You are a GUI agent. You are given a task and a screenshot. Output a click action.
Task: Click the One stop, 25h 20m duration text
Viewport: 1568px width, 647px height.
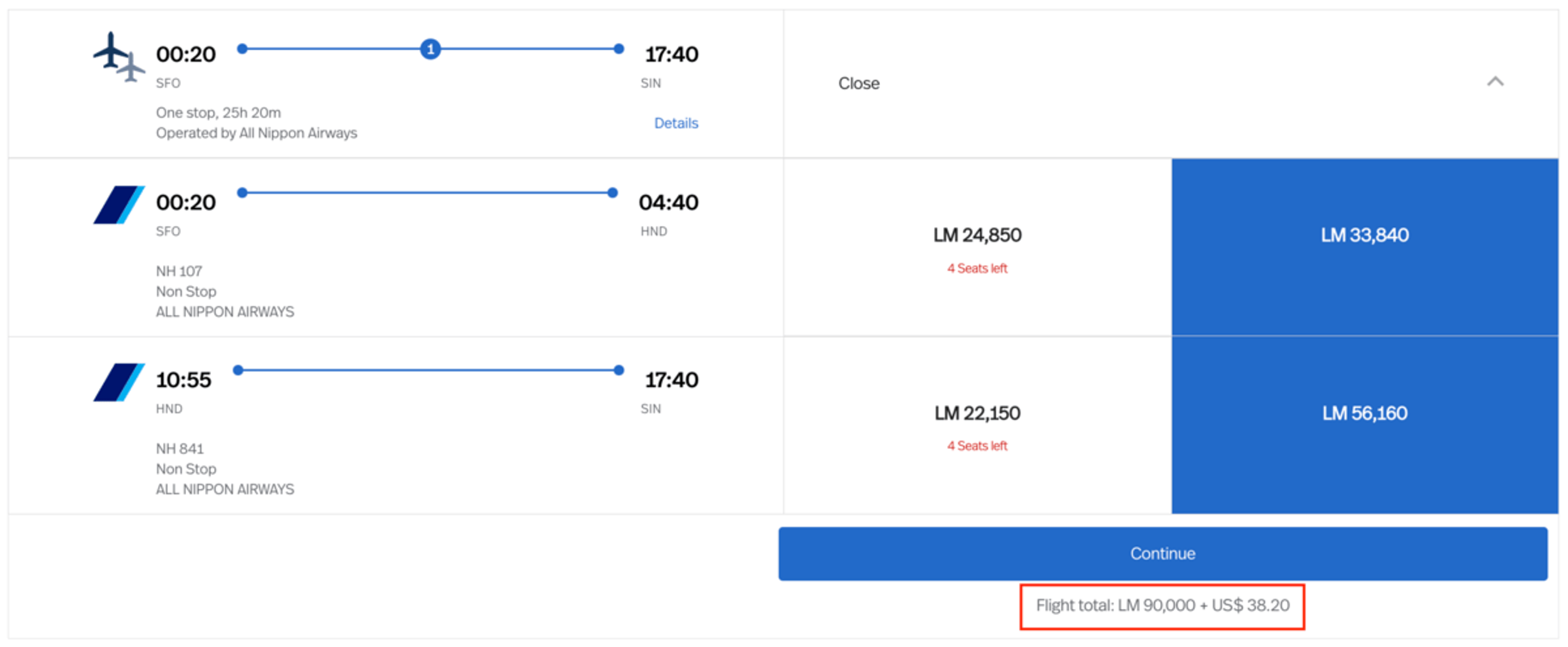click(218, 113)
